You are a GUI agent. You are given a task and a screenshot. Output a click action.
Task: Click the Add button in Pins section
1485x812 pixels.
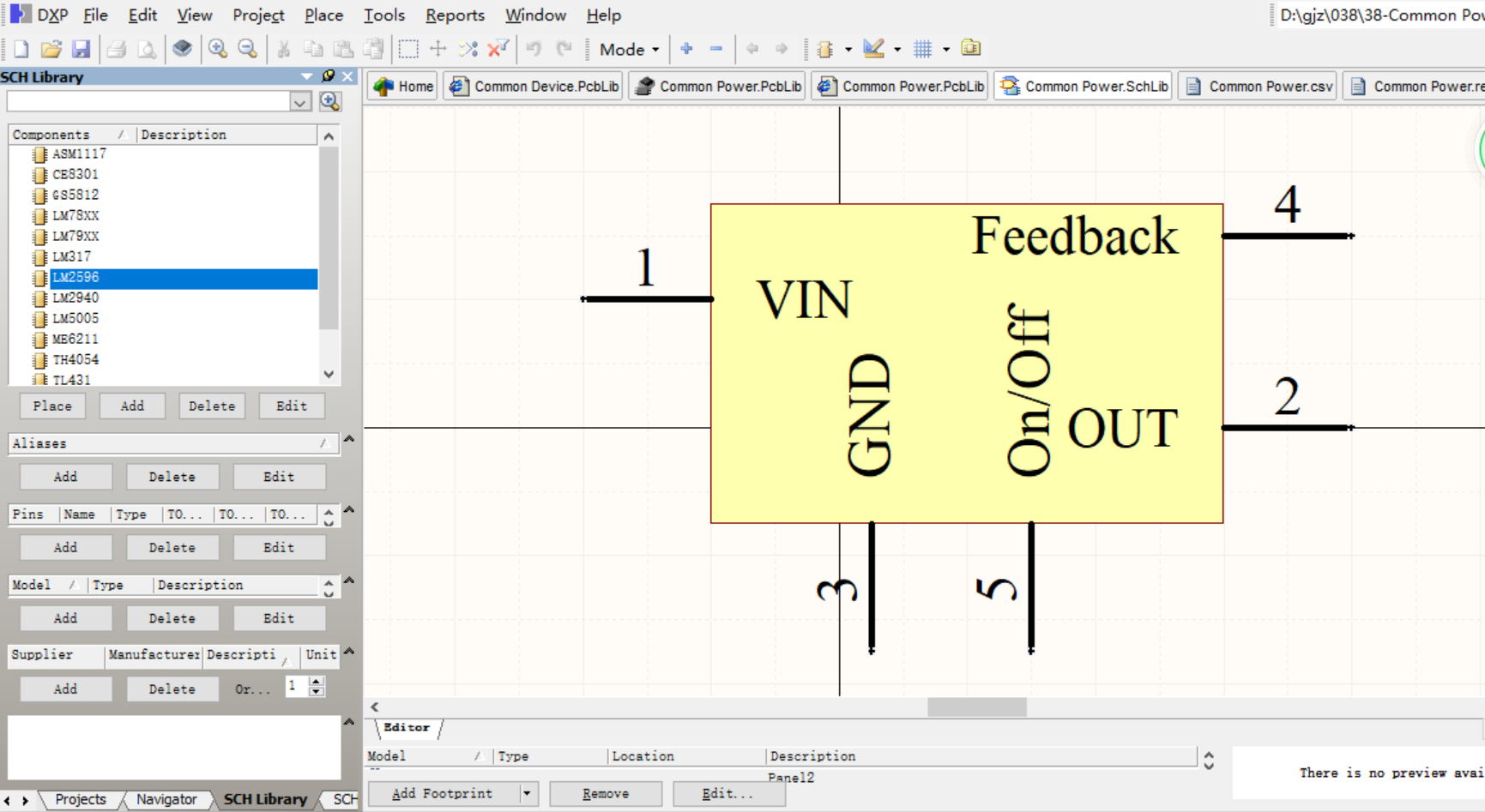click(65, 547)
